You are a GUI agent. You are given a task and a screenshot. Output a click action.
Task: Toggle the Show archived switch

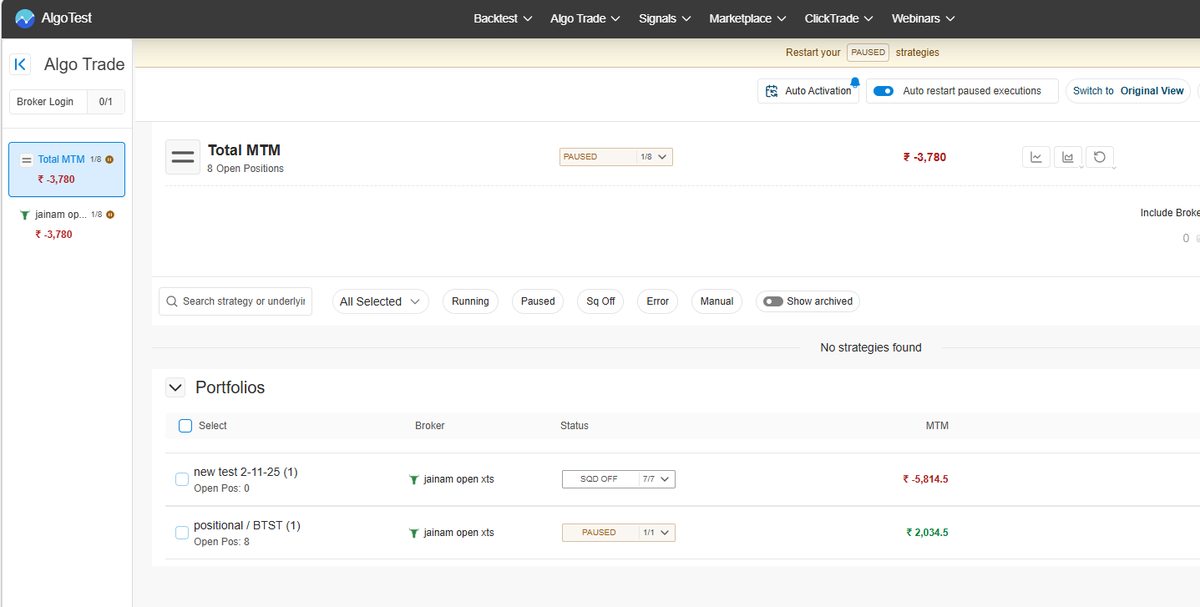[773, 301]
